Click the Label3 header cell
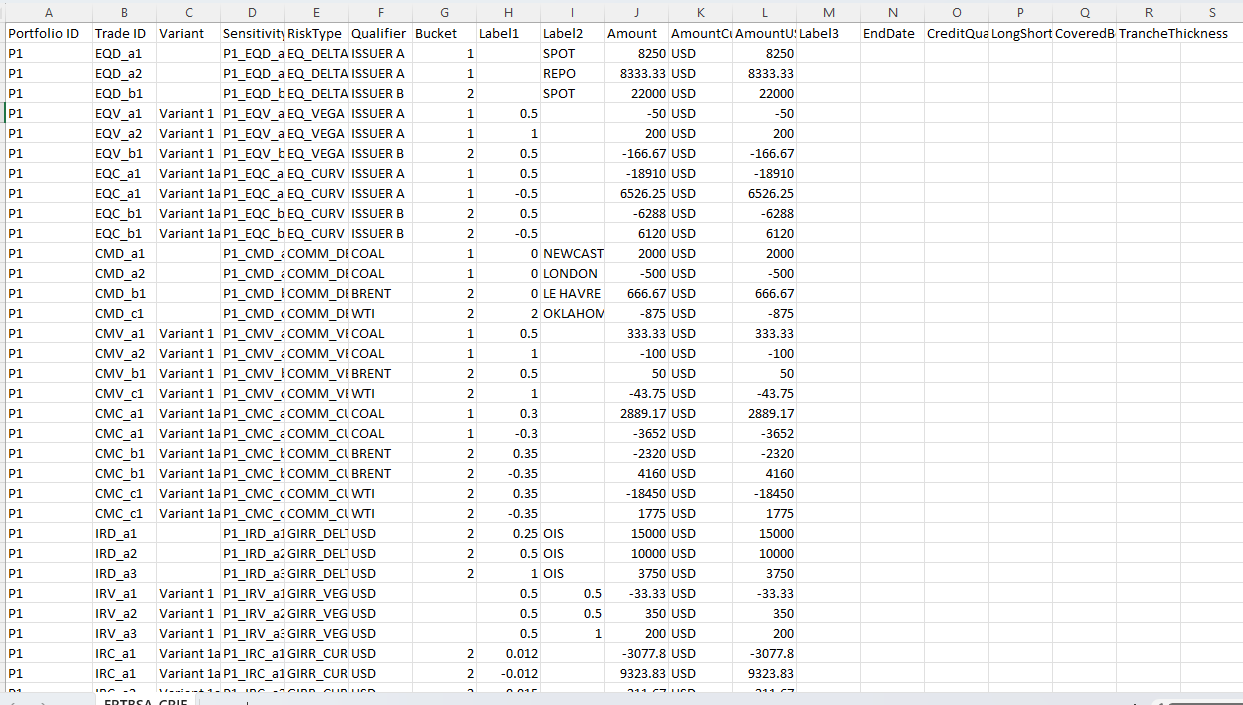 pyautogui.click(x=820, y=33)
